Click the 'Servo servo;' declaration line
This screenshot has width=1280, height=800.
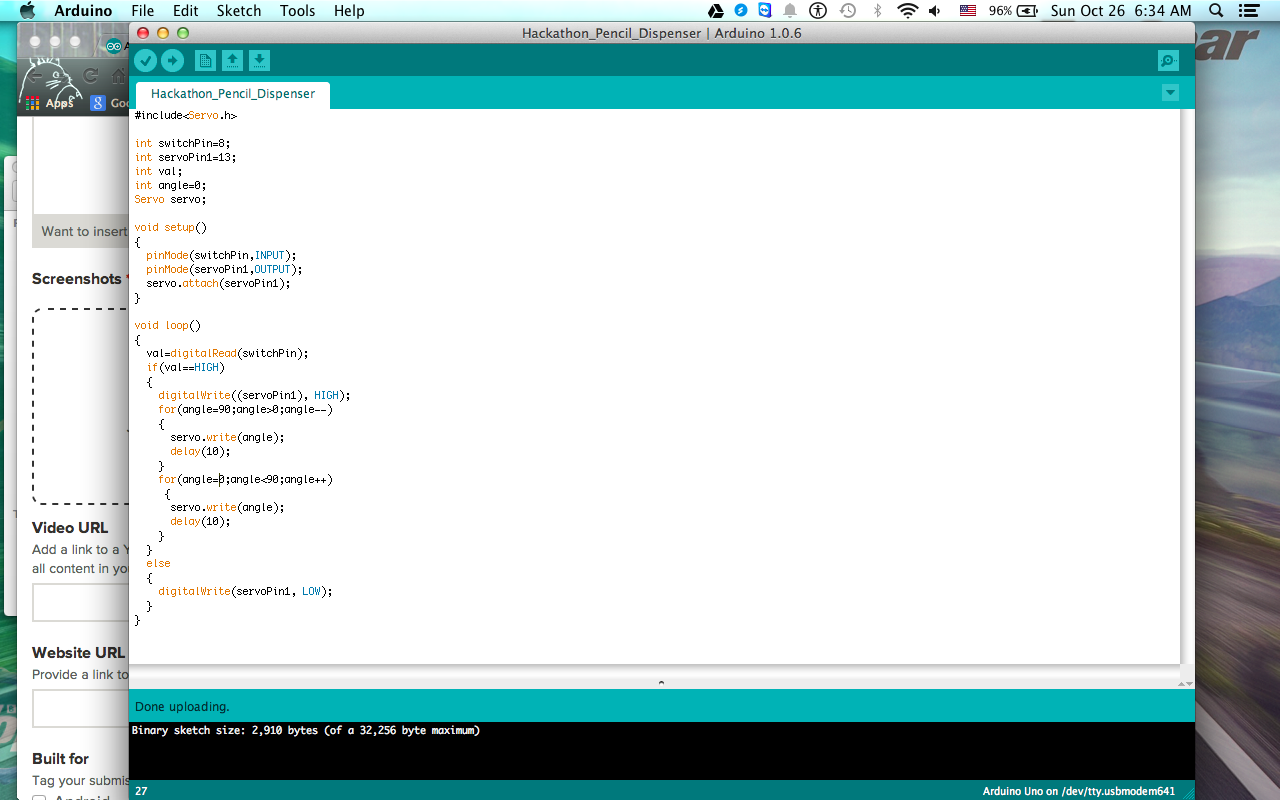point(171,200)
